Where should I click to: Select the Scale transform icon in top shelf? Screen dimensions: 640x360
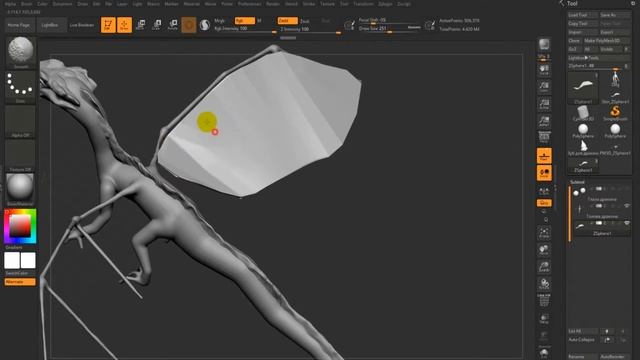(156, 25)
